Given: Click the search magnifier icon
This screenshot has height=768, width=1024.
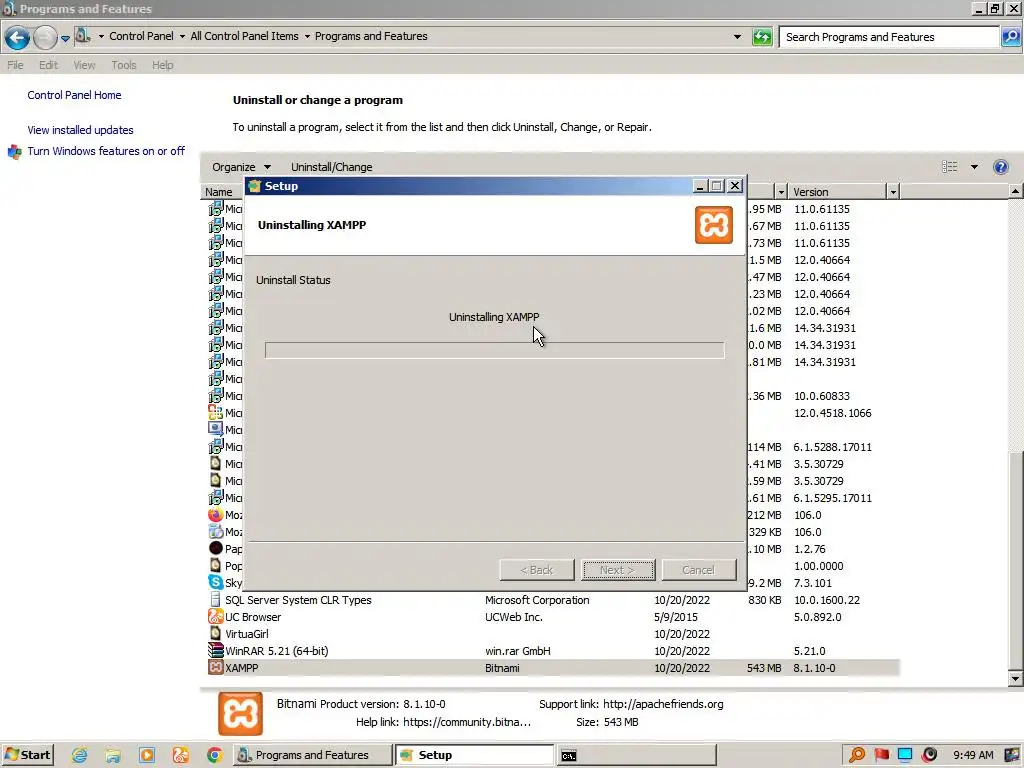Looking at the screenshot, I should click(x=1010, y=37).
